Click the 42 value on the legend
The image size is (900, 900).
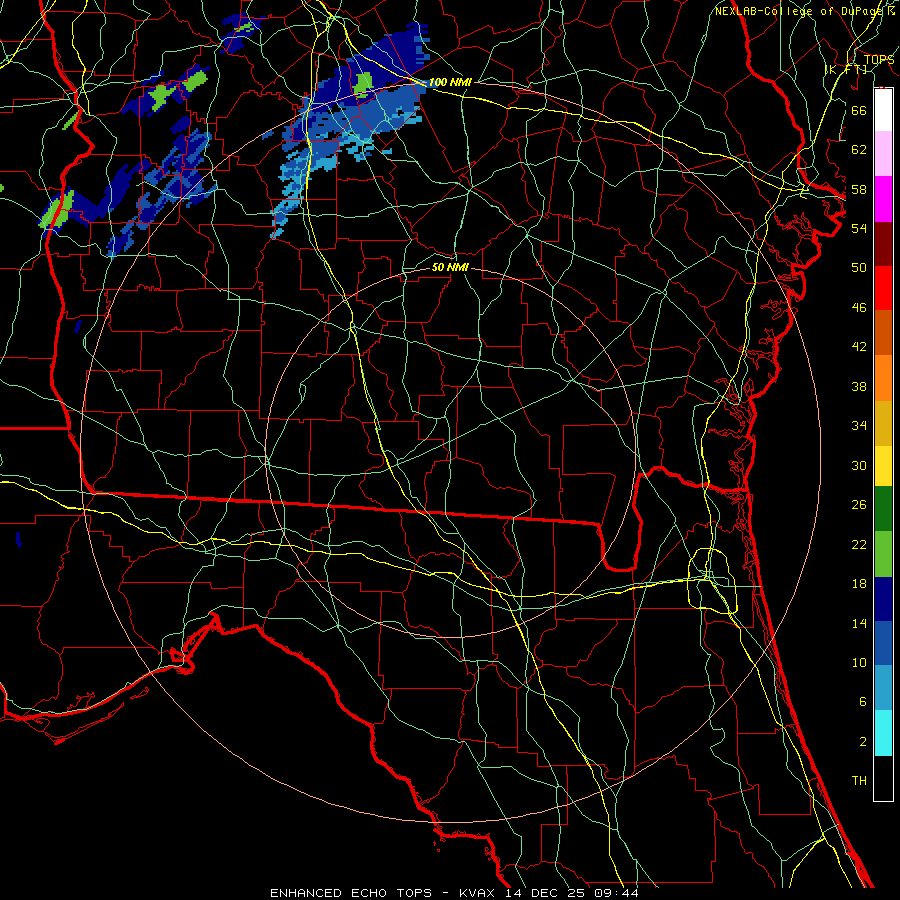pos(859,346)
